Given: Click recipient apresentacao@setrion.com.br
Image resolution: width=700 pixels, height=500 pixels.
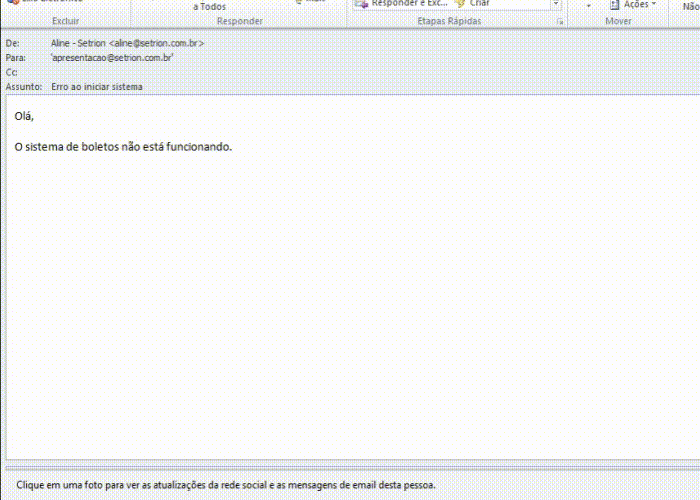Looking at the screenshot, I should [112, 58].
